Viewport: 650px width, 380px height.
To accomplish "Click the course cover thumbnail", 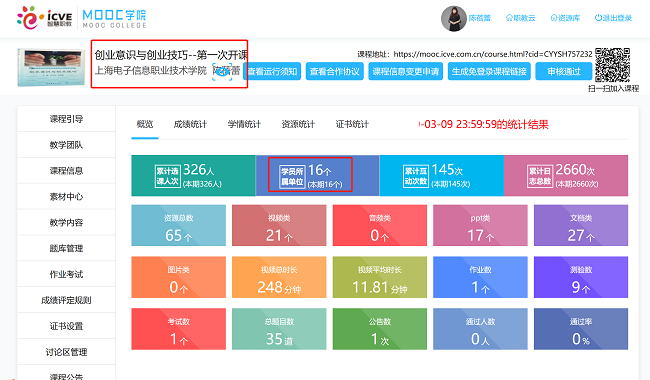I will (51, 67).
